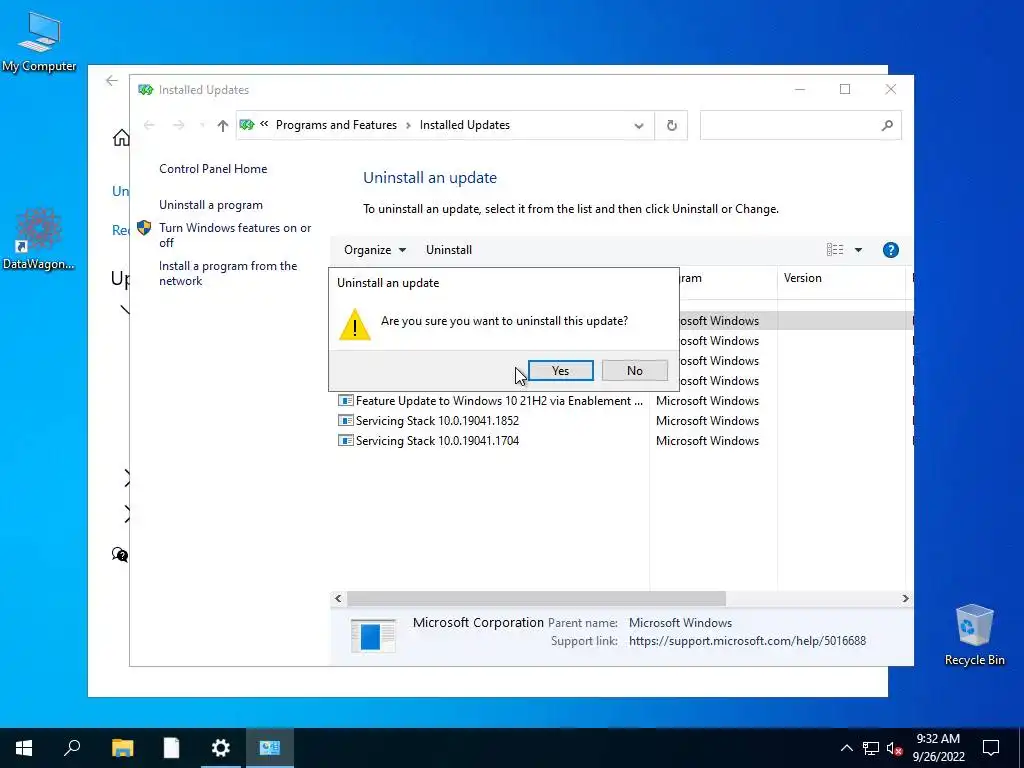Click the Refresh button in address bar
Screen dimensions: 1024x768
[x=671, y=125]
